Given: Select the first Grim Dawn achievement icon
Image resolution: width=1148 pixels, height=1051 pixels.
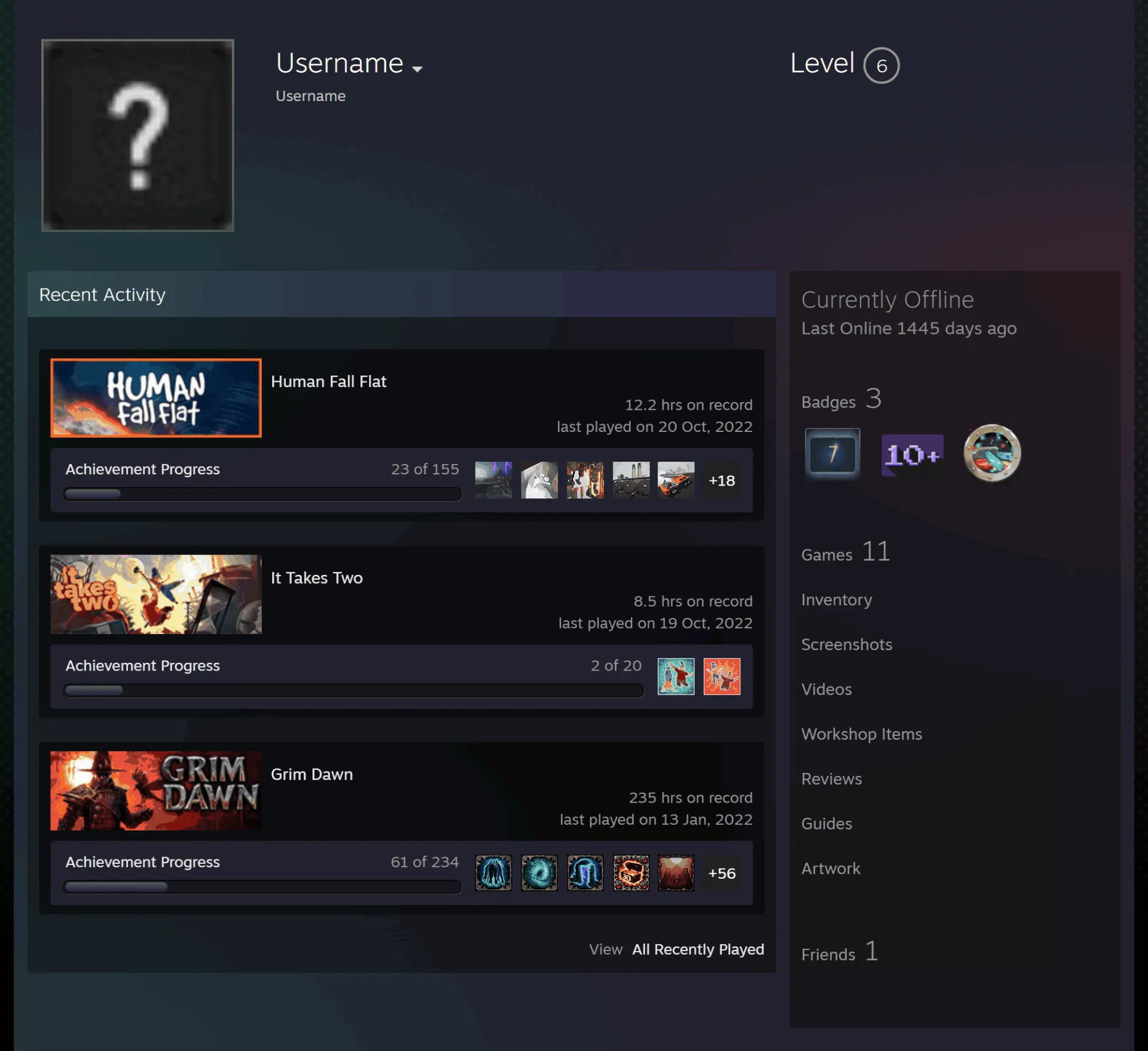Looking at the screenshot, I should point(493,873).
